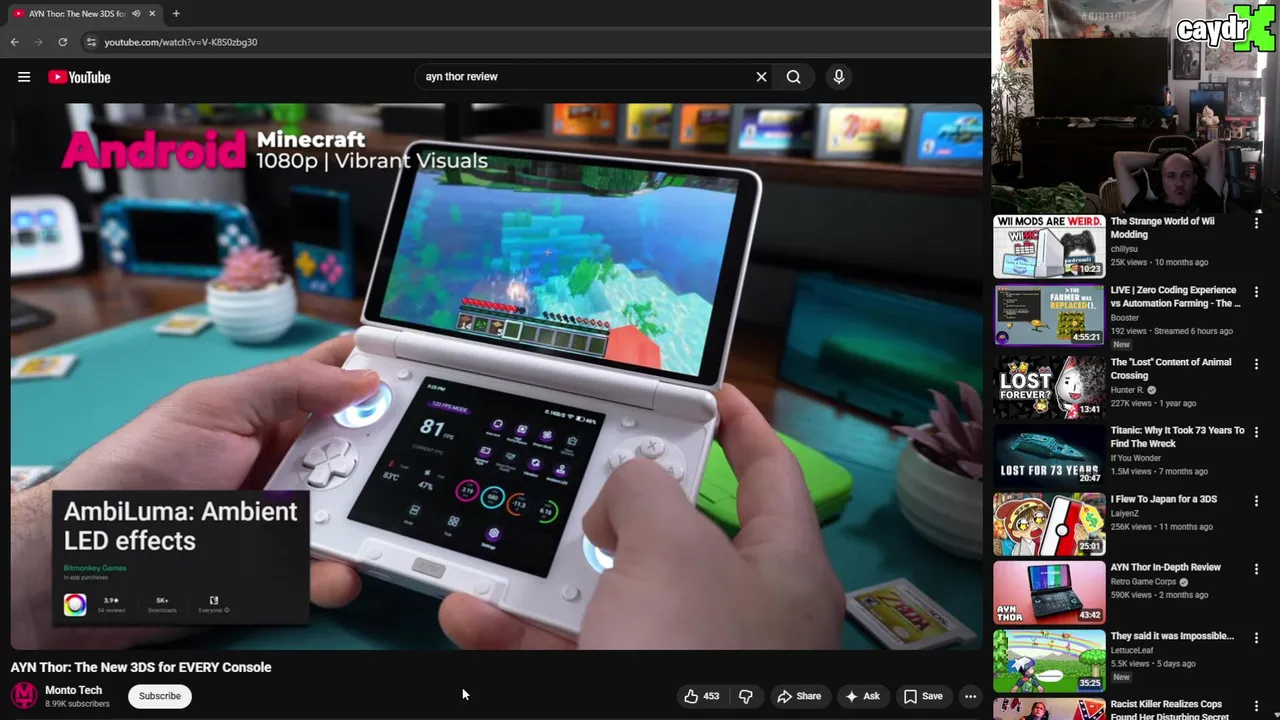Click channel name Hunter R.

tap(1127, 390)
